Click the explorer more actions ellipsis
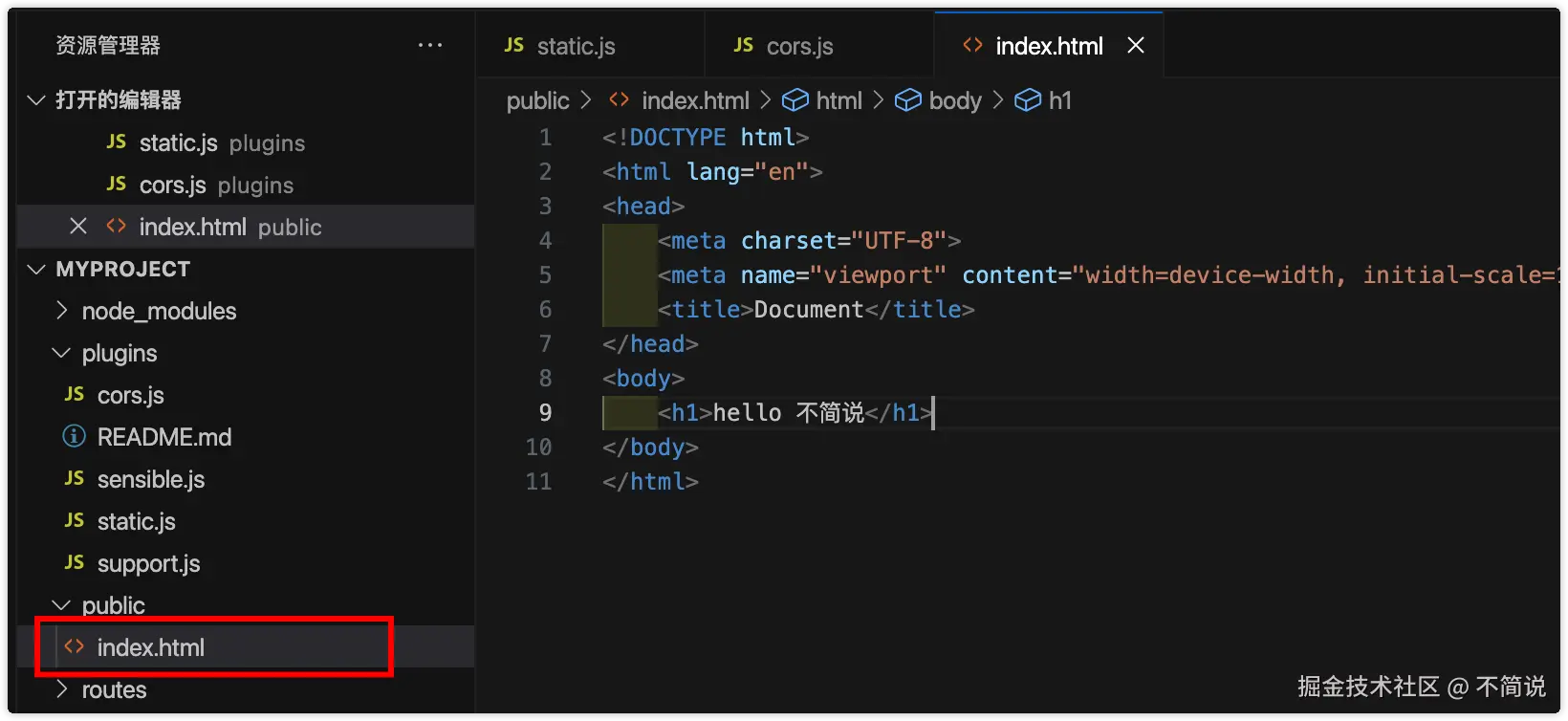Viewport: 1568px width, 721px height. [430, 45]
